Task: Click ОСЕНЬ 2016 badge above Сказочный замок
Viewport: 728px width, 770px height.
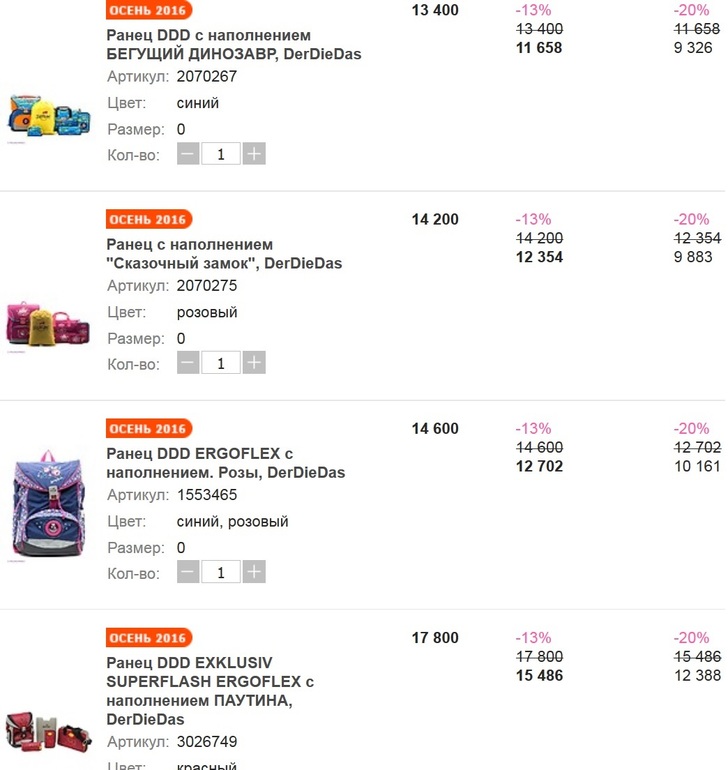Action: click(x=148, y=219)
